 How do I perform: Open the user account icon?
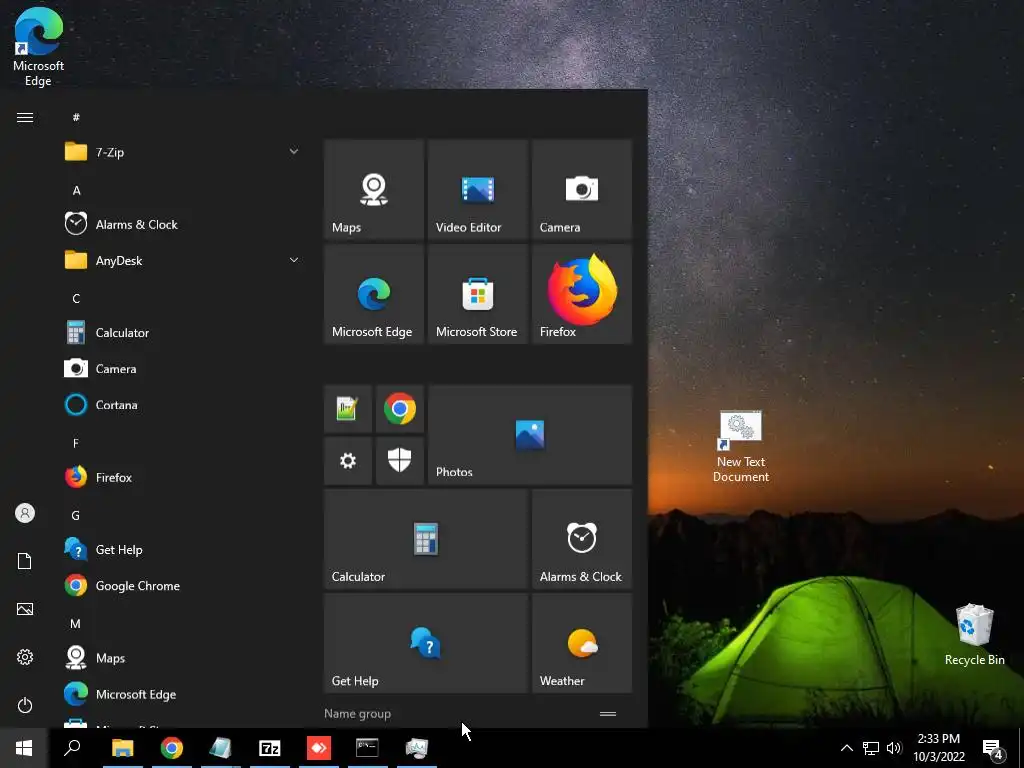(25, 513)
